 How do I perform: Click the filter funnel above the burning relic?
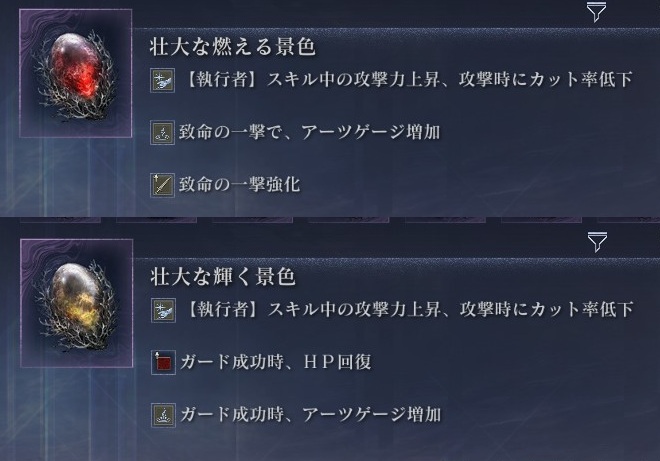(596, 12)
